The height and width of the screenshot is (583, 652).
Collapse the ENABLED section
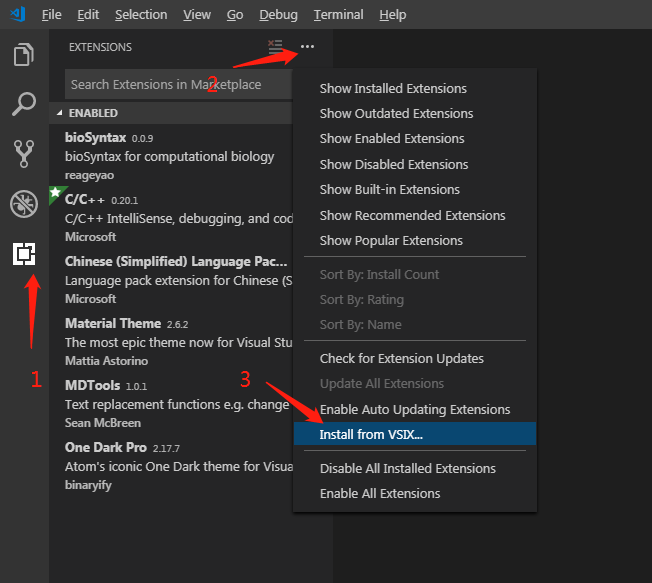click(171, 113)
